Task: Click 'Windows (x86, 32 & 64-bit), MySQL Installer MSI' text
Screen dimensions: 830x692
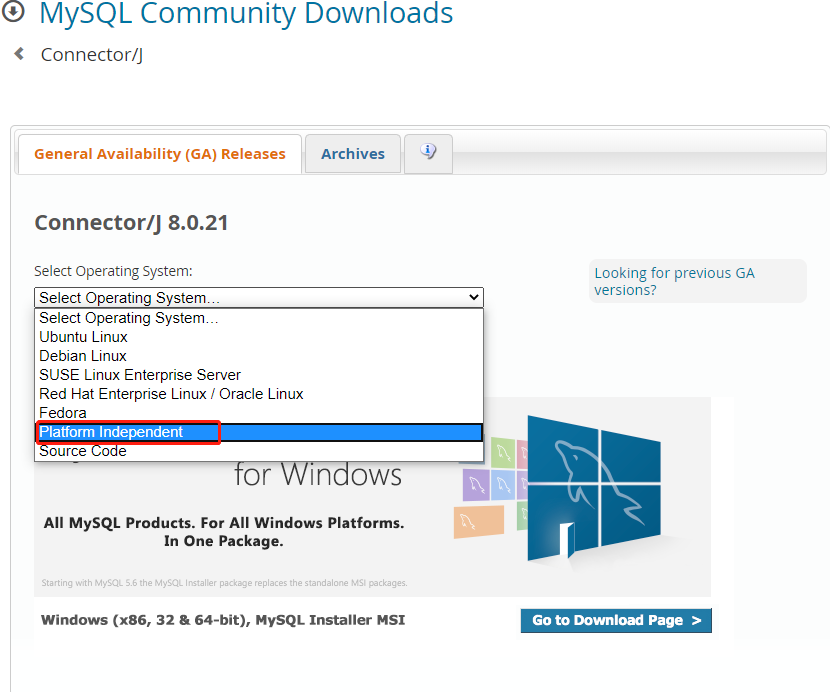Action: [x=223, y=619]
